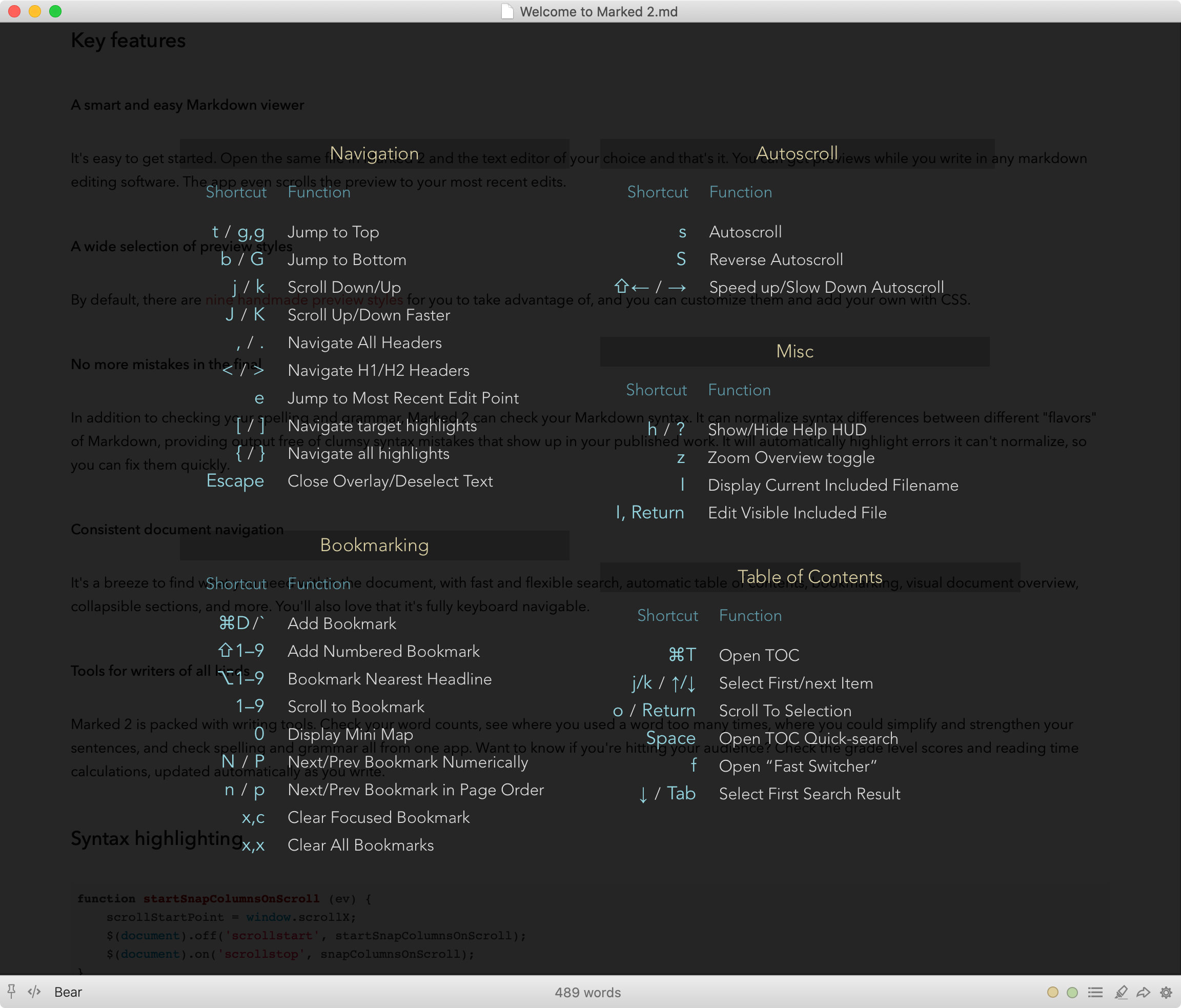Click the Navigation heading in help HUD

tap(375, 153)
